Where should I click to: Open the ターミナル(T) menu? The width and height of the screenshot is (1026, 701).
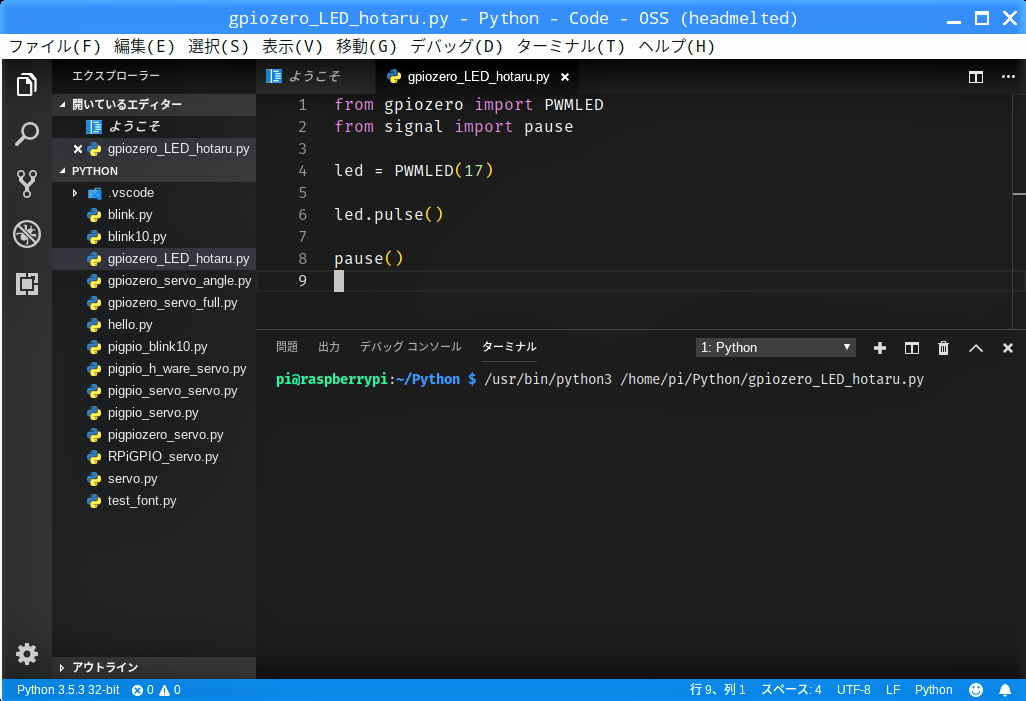pyautogui.click(x=571, y=46)
